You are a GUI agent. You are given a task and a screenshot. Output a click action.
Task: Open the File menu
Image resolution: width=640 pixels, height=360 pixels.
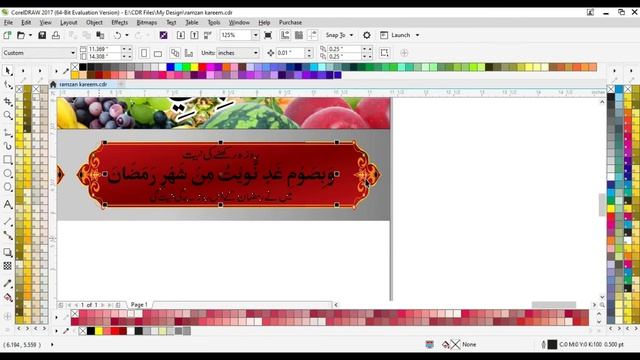[x=8, y=22]
